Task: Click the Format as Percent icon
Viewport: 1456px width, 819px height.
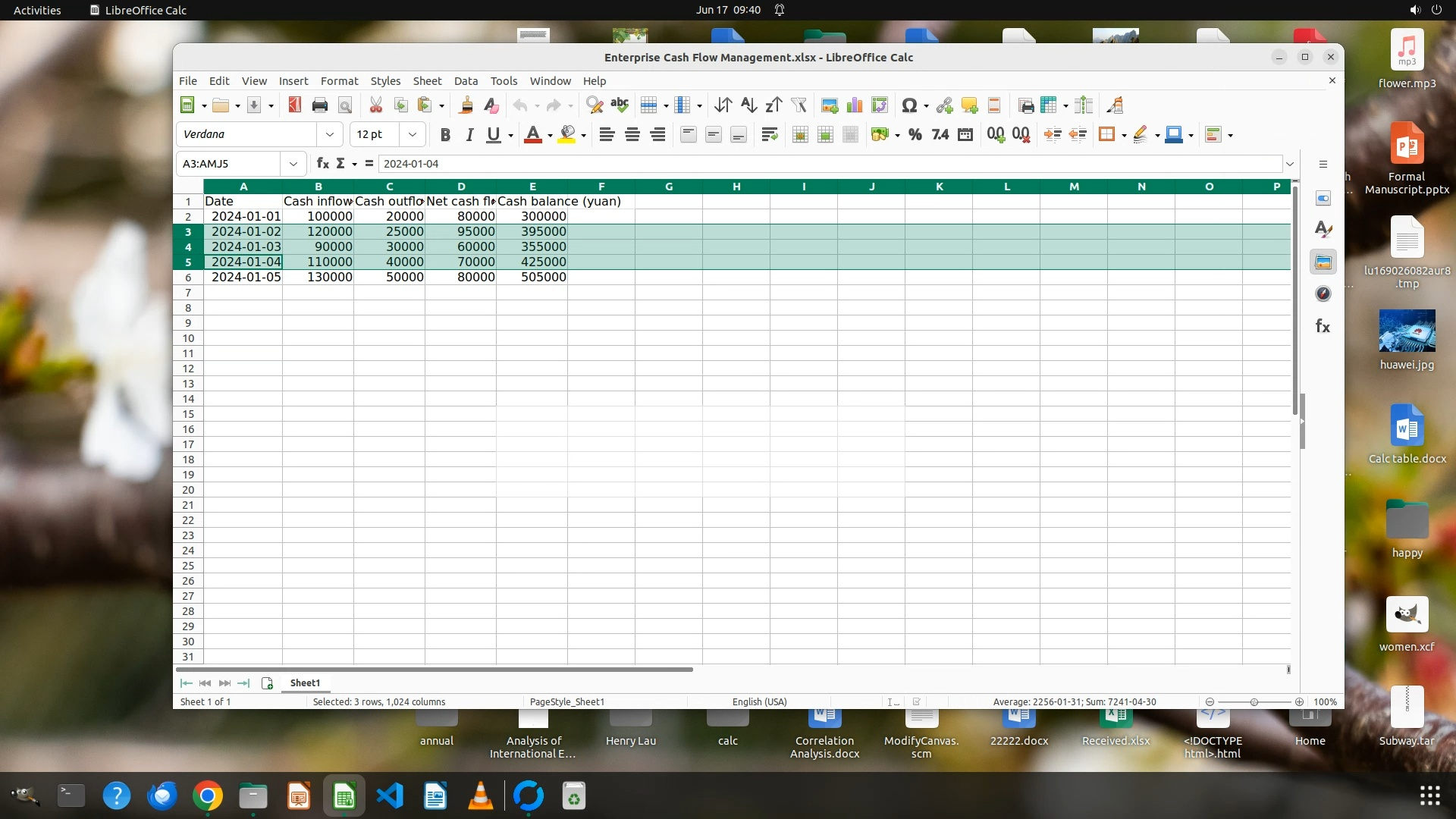Action: (915, 135)
